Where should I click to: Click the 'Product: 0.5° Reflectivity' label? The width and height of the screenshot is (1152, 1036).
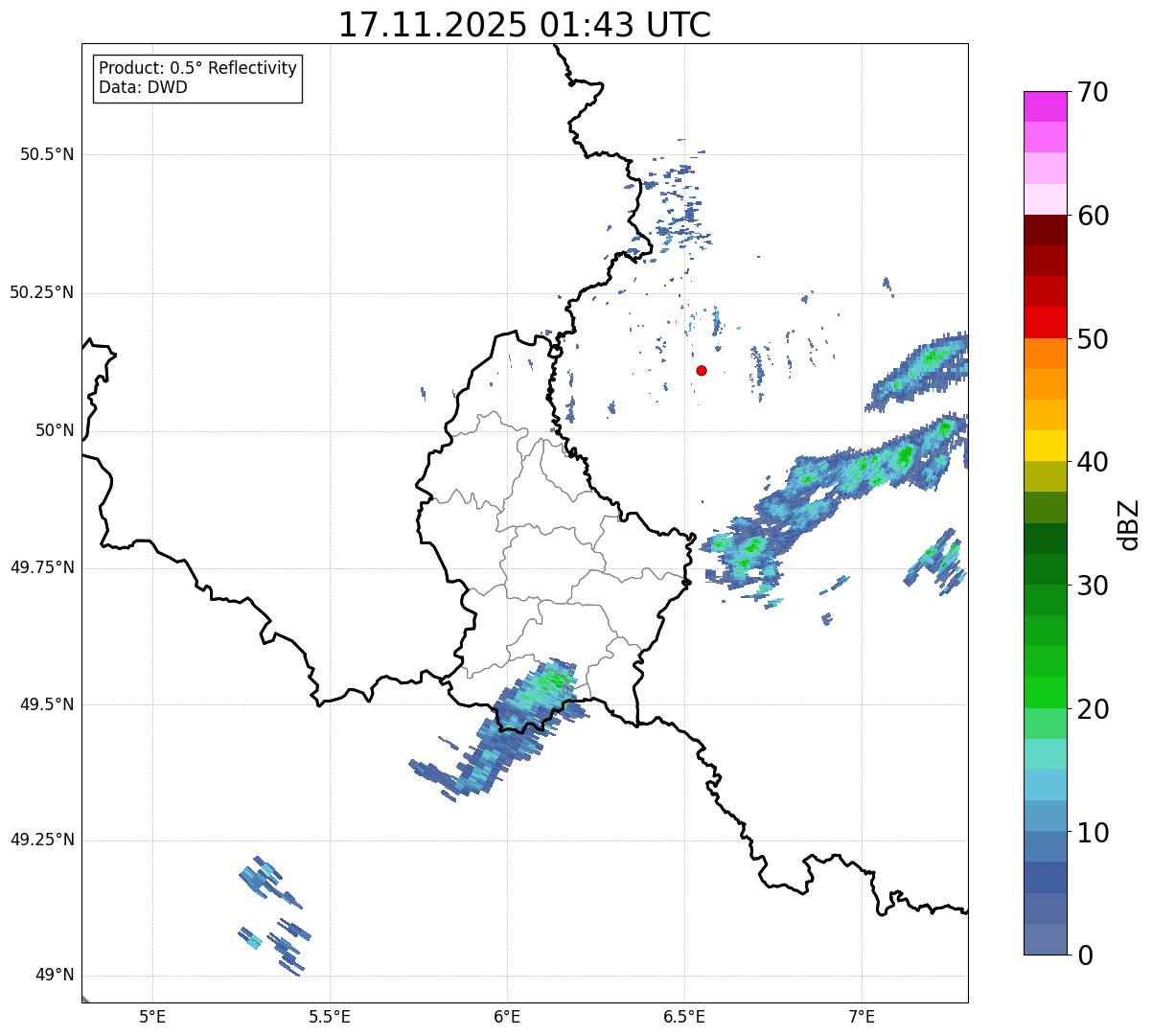point(197,69)
